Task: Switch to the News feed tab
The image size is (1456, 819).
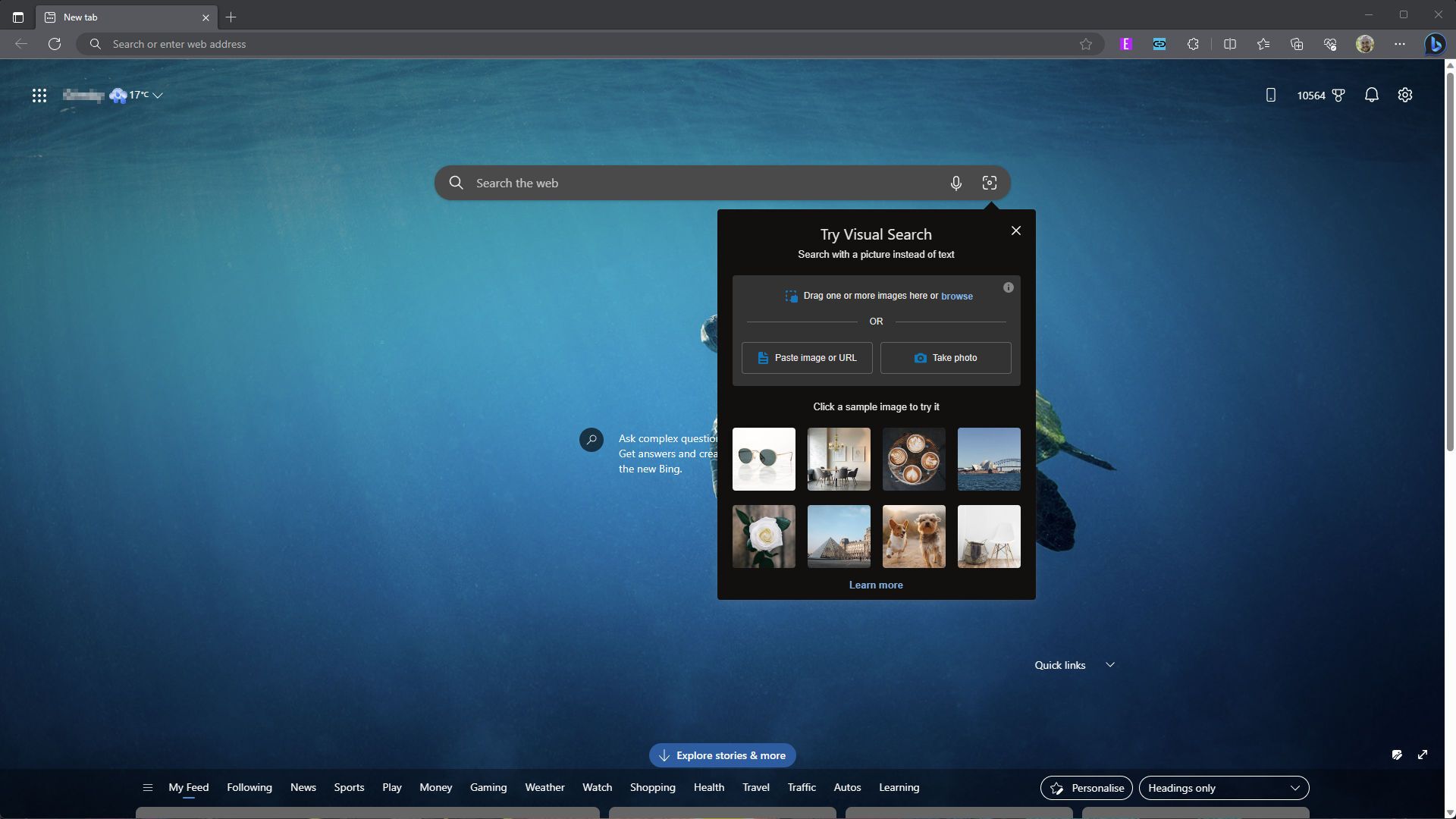Action: pyautogui.click(x=303, y=787)
